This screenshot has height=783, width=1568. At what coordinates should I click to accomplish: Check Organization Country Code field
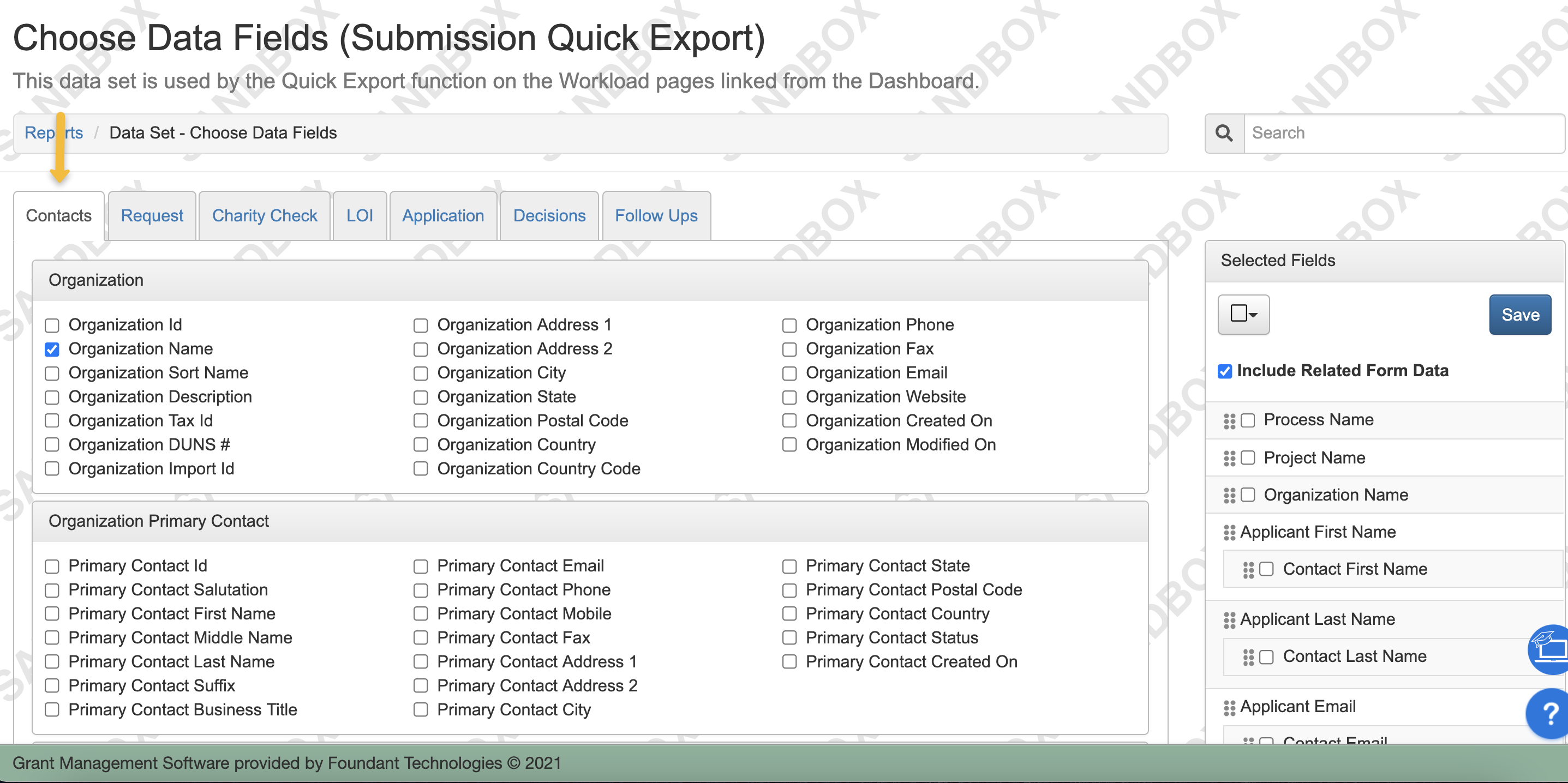[x=421, y=469]
